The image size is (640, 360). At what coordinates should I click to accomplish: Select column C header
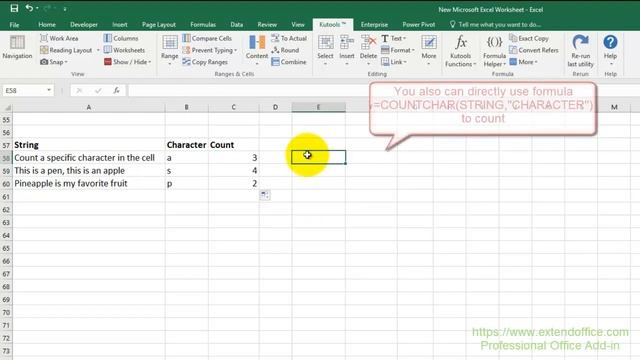tap(233, 107)
